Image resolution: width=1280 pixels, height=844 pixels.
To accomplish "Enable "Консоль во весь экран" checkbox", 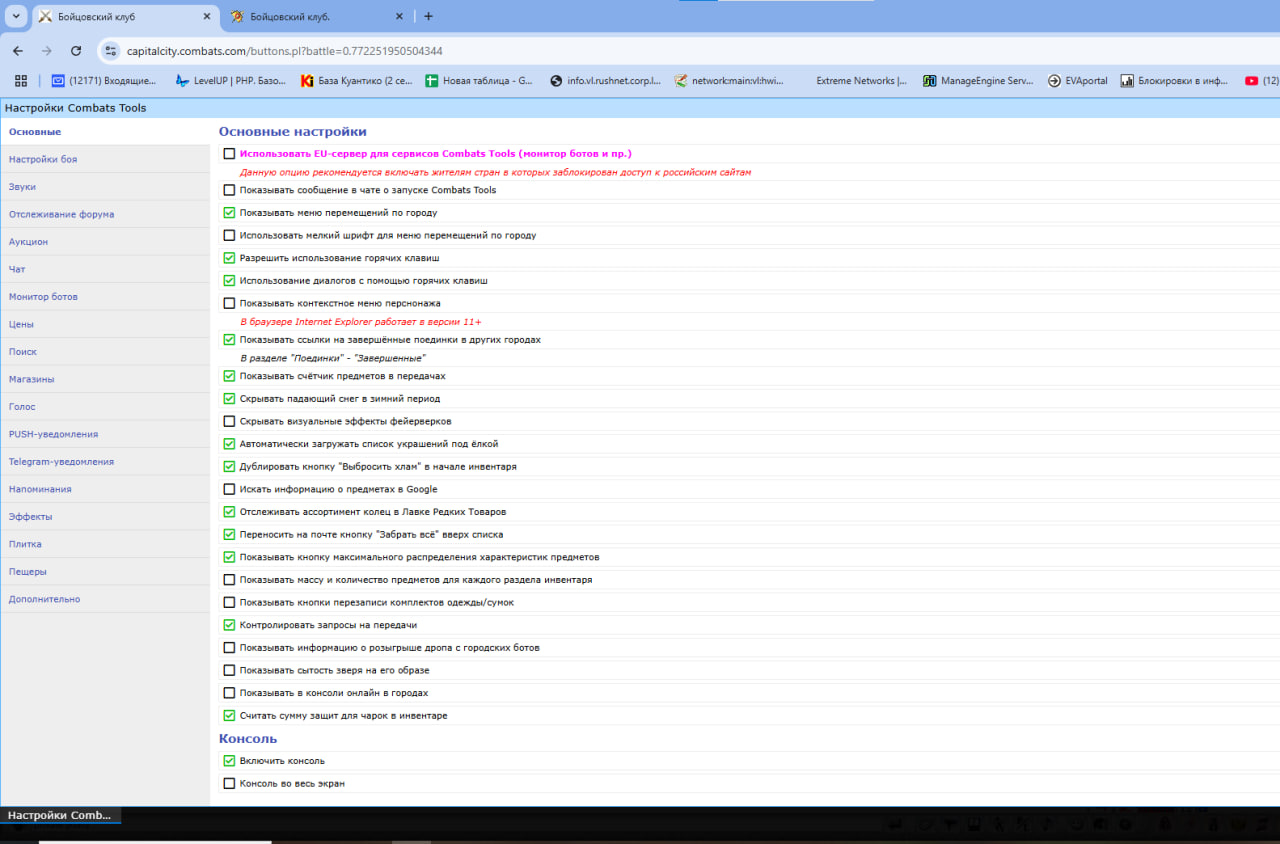I will tap(230, 784).
